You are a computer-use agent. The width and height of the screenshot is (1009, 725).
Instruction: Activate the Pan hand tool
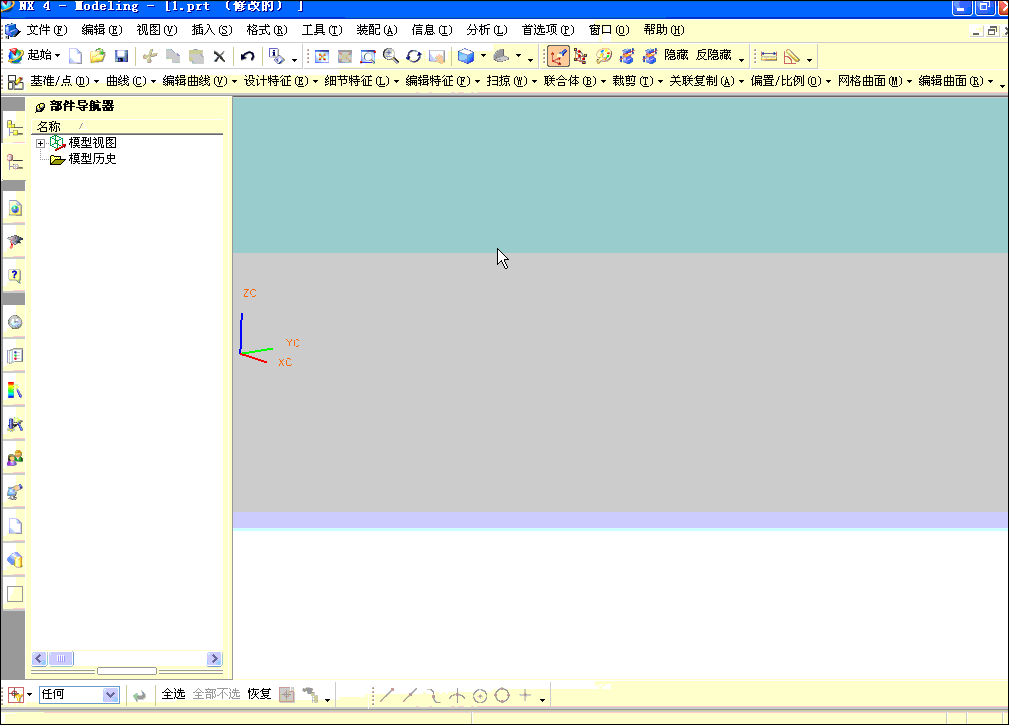pos(437,56)
